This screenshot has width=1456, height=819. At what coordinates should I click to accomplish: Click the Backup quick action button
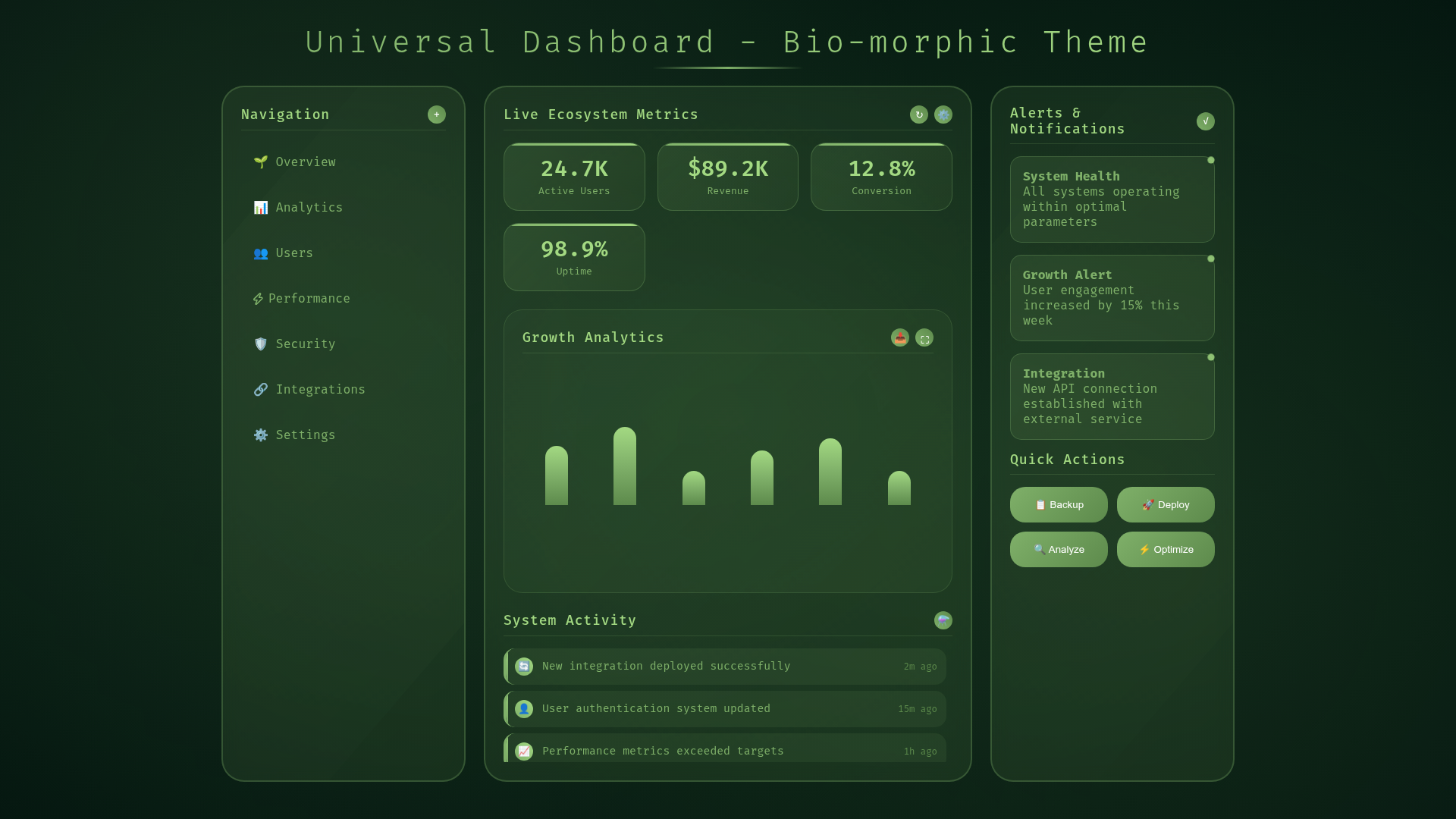1058,505
